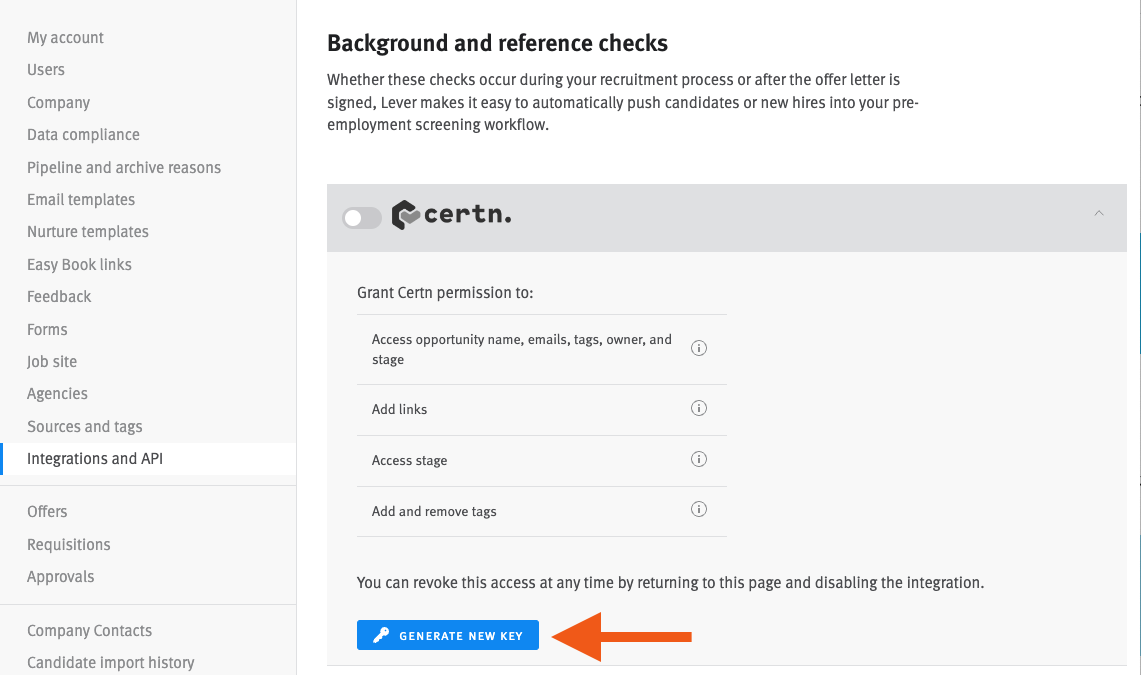Click info icon beside Add links
Viewport: 1141px width, 675px height.
[699, 408]
